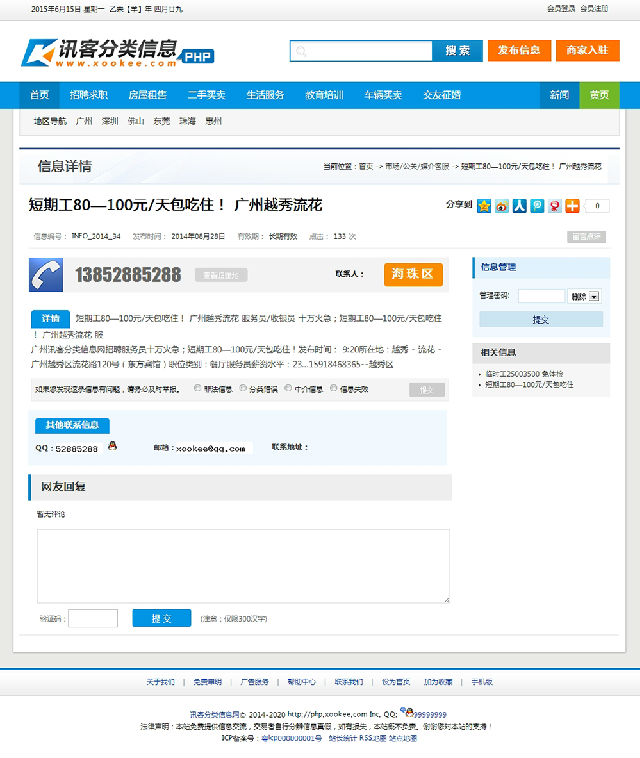
Task: Click inside the comment text area
Action: pyautogui.click(x=243, y=566)
